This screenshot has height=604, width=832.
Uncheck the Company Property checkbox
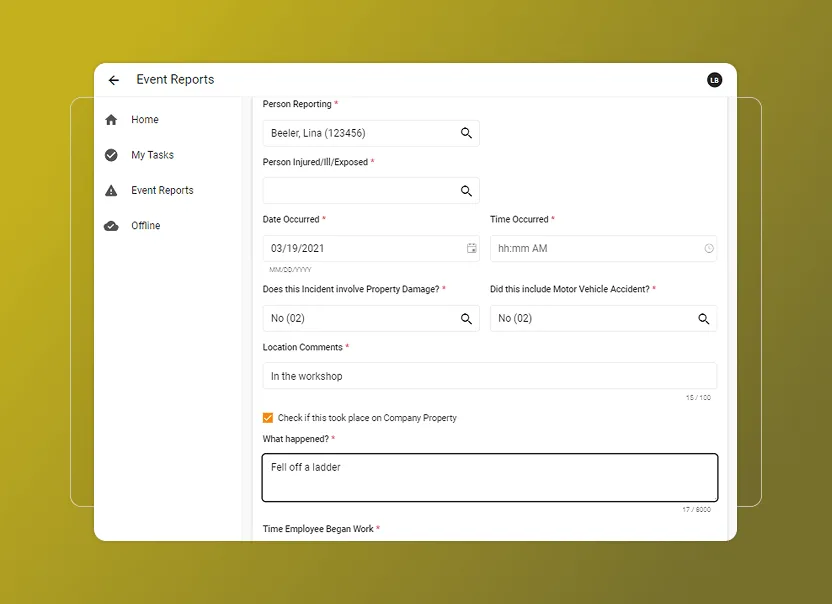(x=268, y=417)
